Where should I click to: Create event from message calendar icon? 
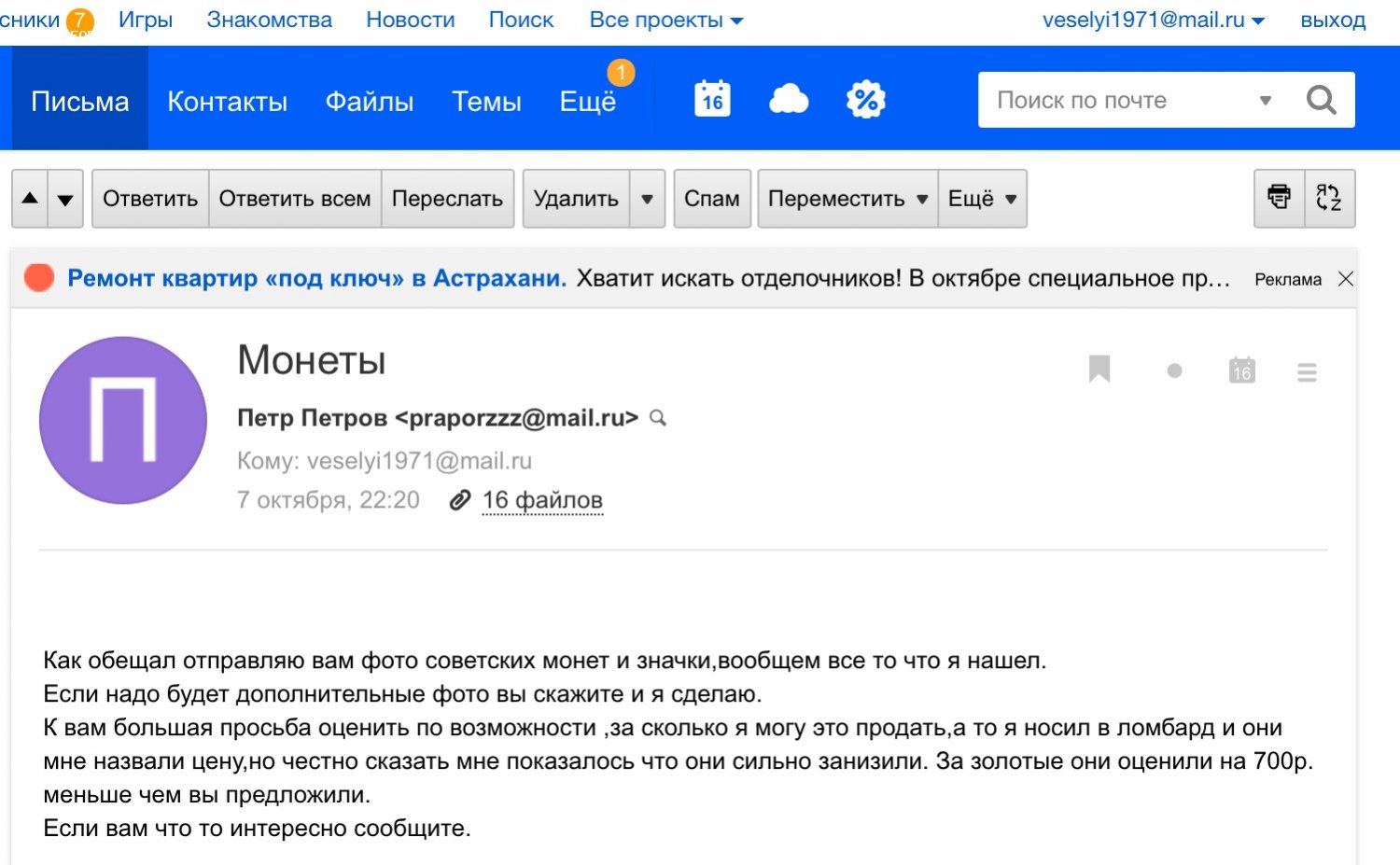(1241, 370)
